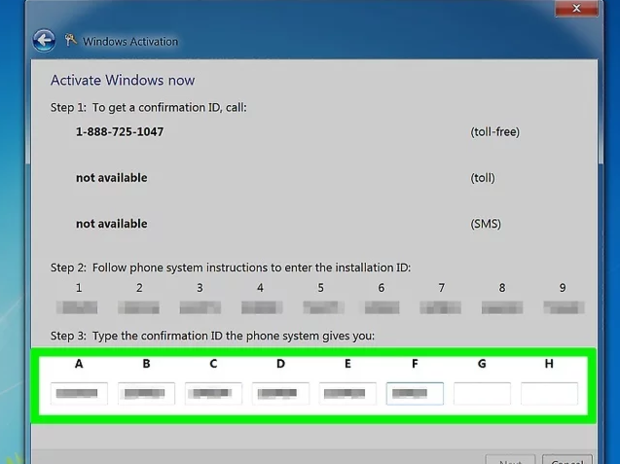Click installation ID column number 9
The height and width of the screenshot is (464, 620).
point(563,288)
